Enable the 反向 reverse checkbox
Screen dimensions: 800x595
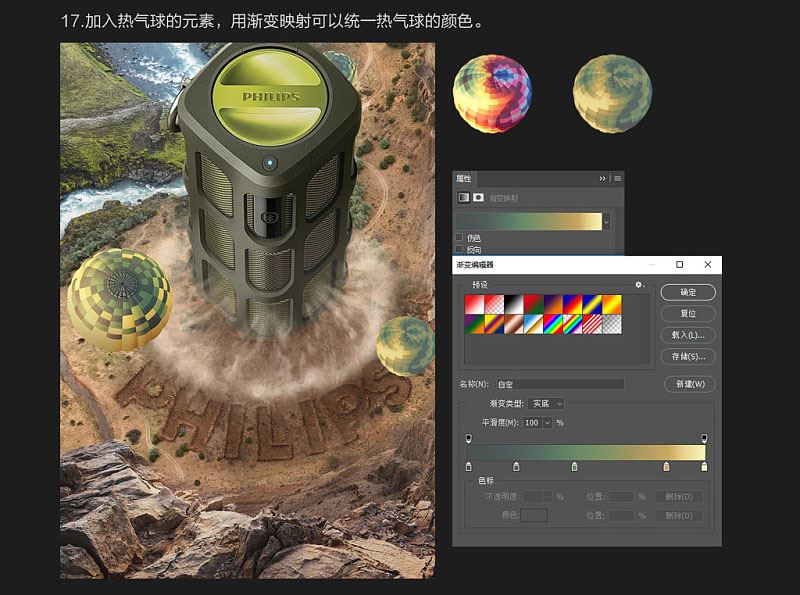pos(457,246)
